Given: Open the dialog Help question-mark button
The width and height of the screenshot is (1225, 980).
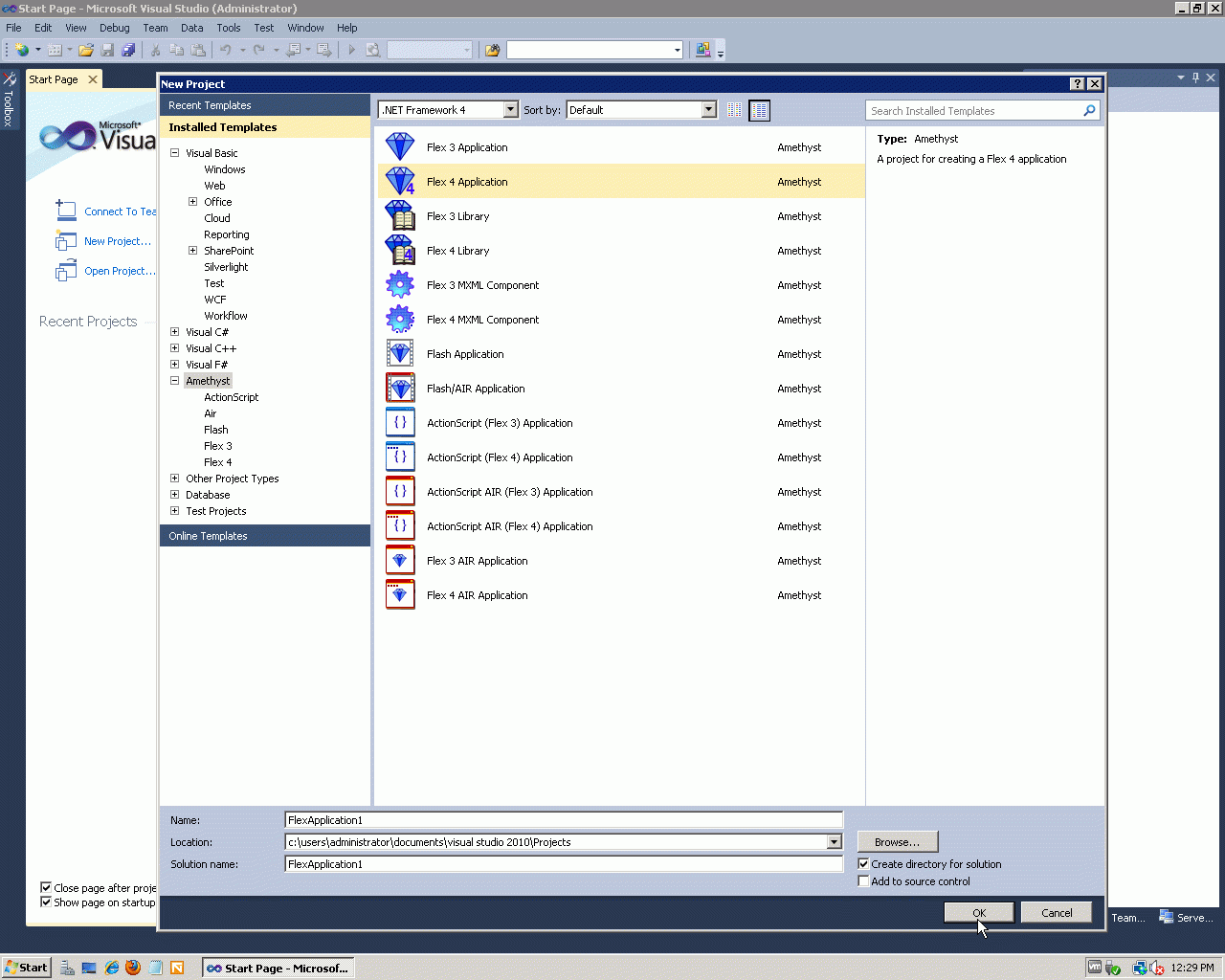Looking at the screenshot, I should coord(1078,84).
